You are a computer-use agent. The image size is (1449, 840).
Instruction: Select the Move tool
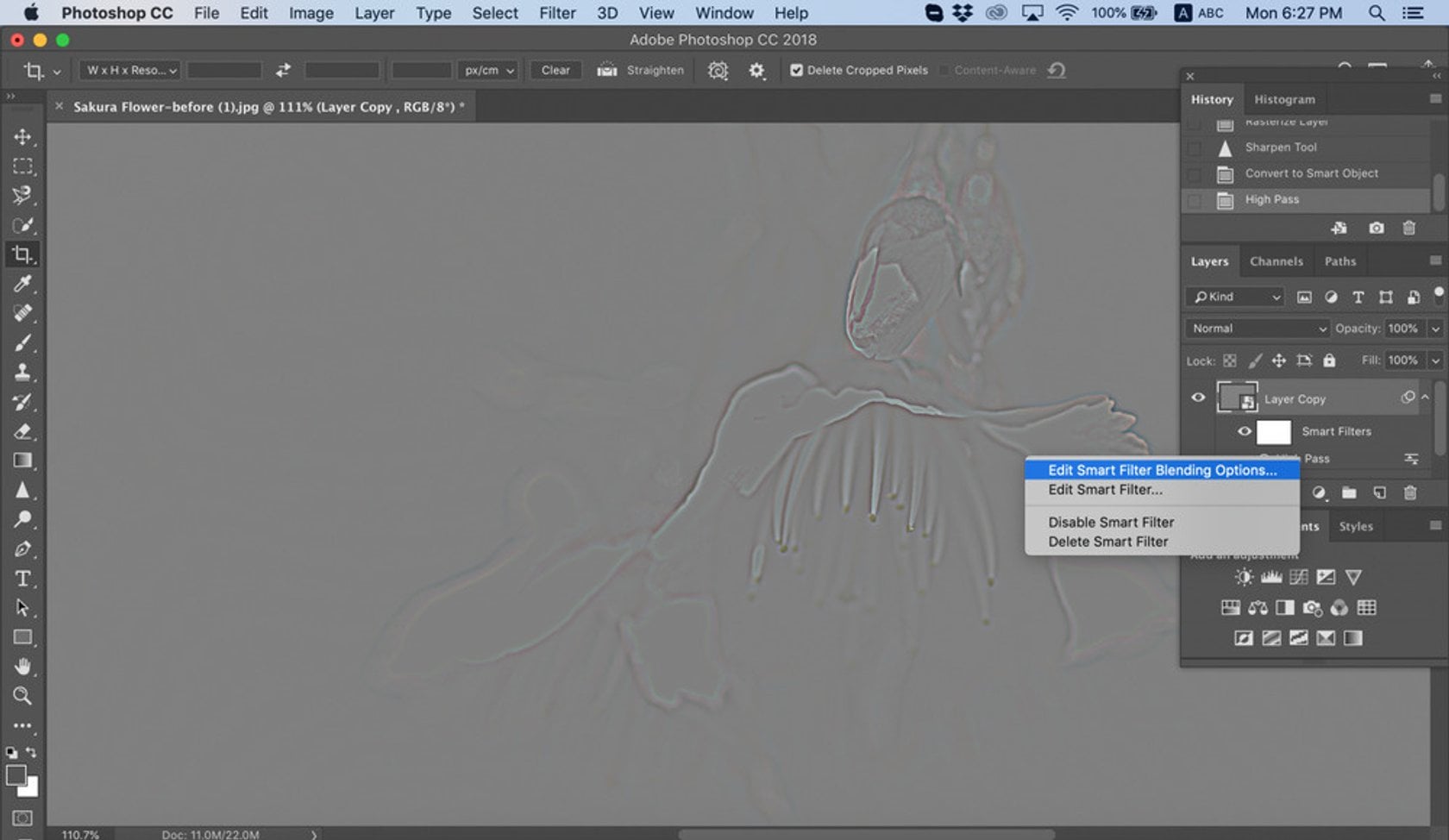click(x=22, y=137)
